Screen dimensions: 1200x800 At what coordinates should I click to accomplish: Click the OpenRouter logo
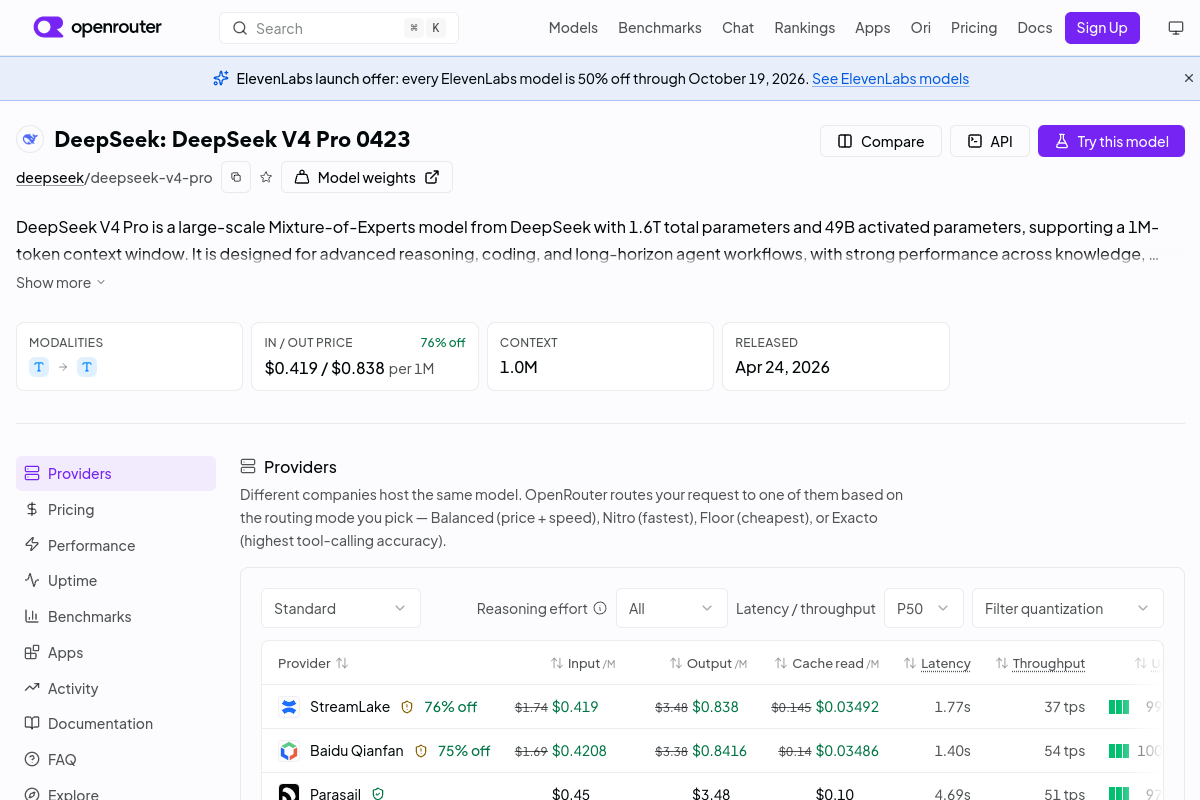98,28
